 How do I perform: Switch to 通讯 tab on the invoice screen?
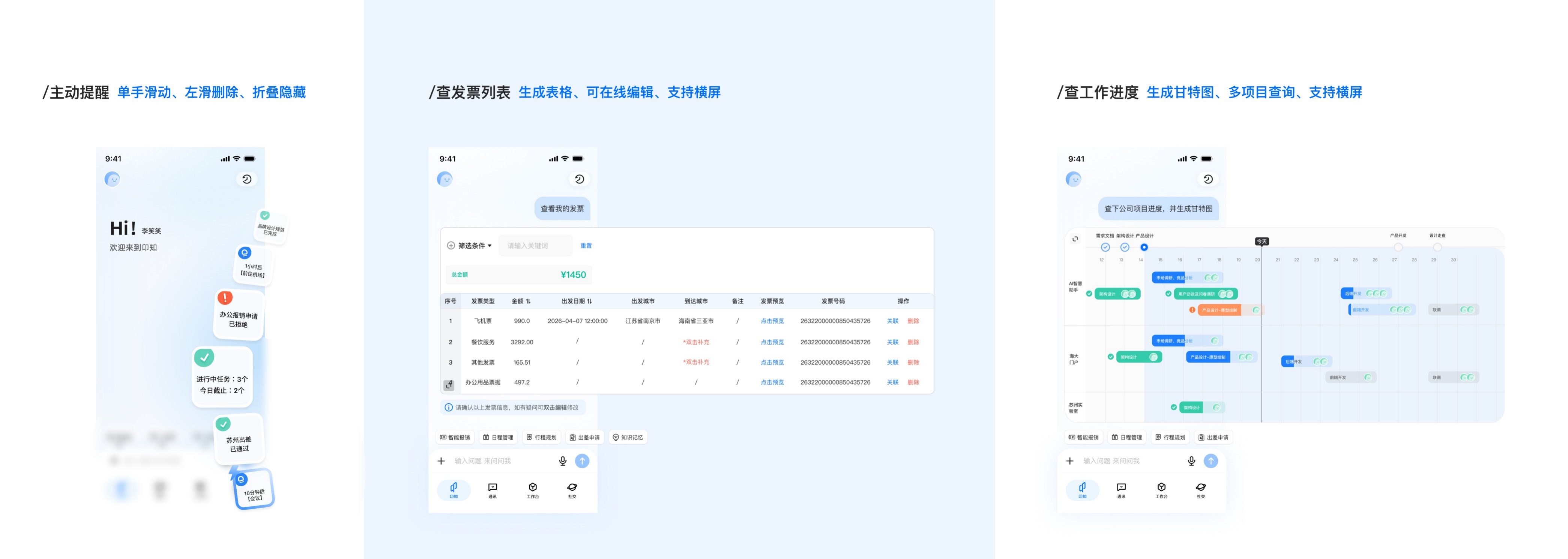[x=493, y=490]
